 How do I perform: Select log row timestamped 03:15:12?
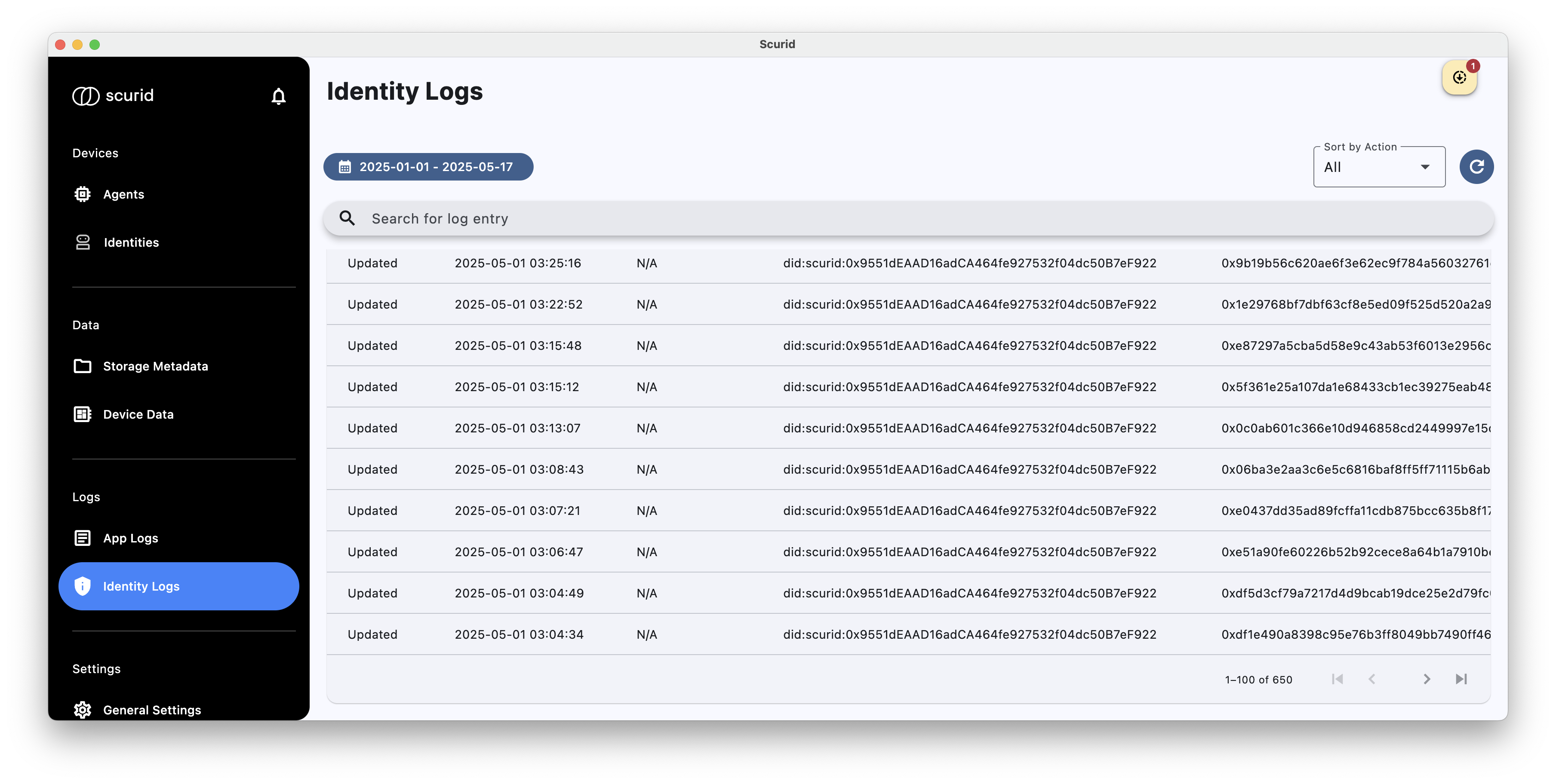click(x=908, y=387)
